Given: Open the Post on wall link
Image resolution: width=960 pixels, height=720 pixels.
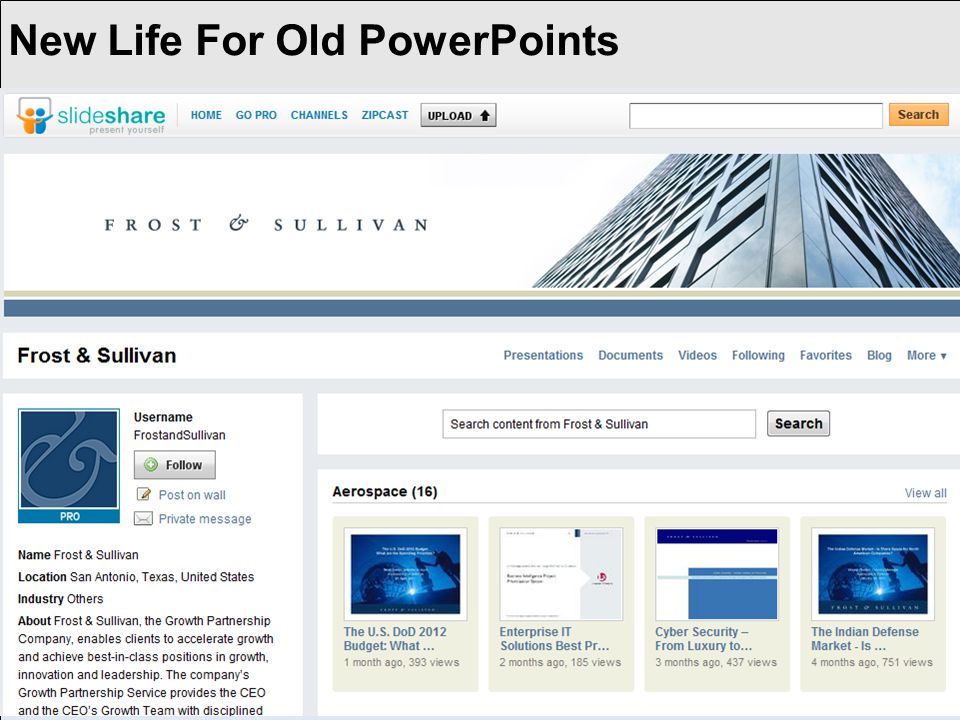Looking at the screenshot, I should point(192,495).
